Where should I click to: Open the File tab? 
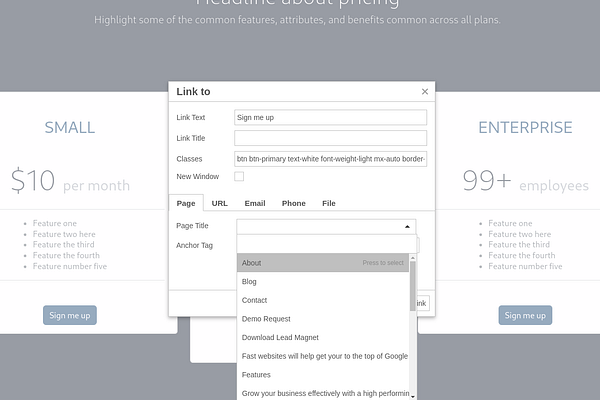coord(329,203)
